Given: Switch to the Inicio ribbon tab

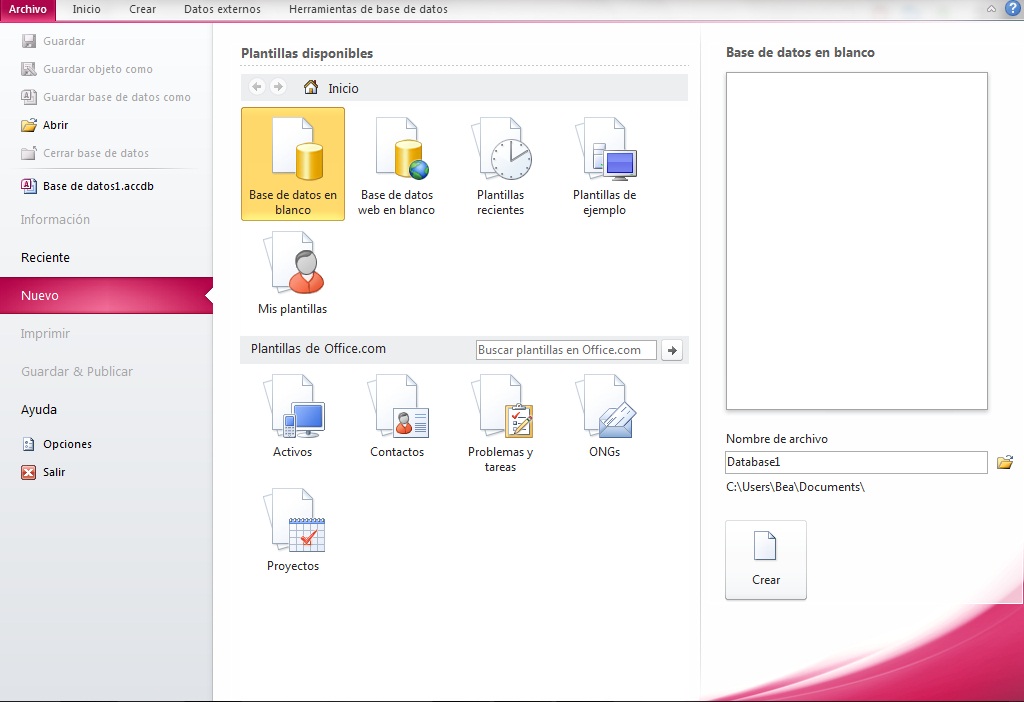Looking at the screenshot, I should (86, 9).
